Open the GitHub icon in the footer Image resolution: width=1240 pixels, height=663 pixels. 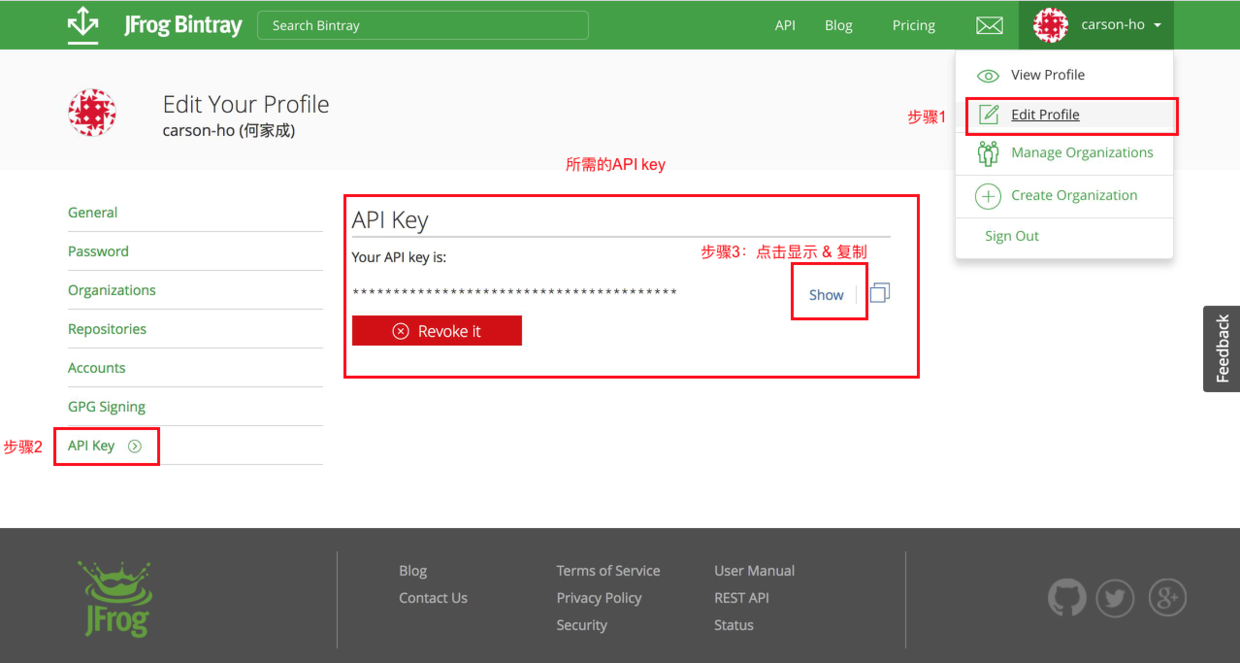(1067, 598)
